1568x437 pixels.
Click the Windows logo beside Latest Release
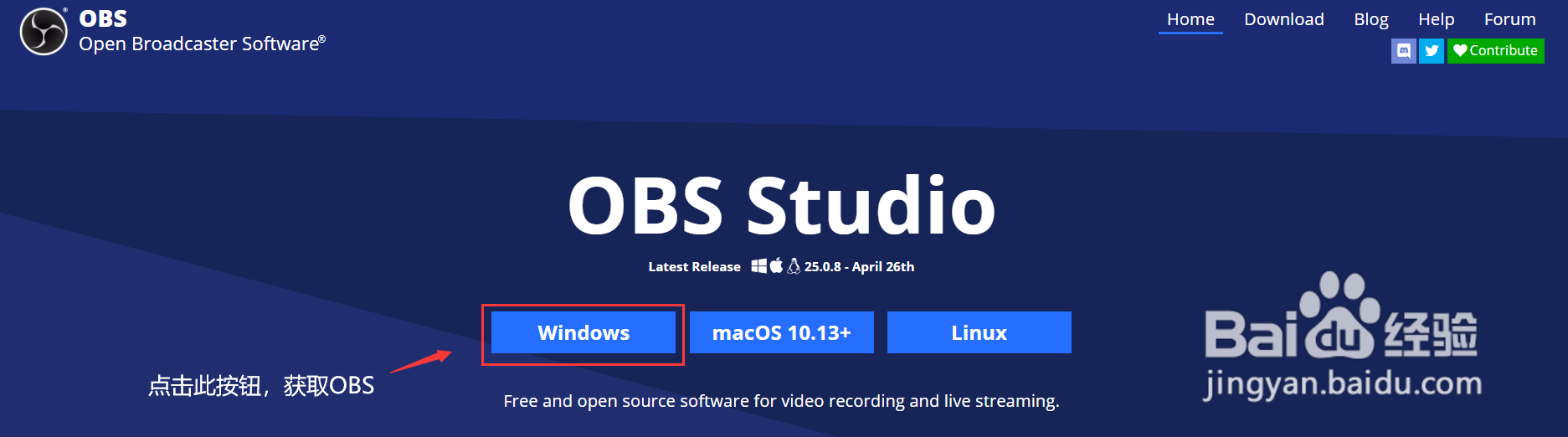759,266
